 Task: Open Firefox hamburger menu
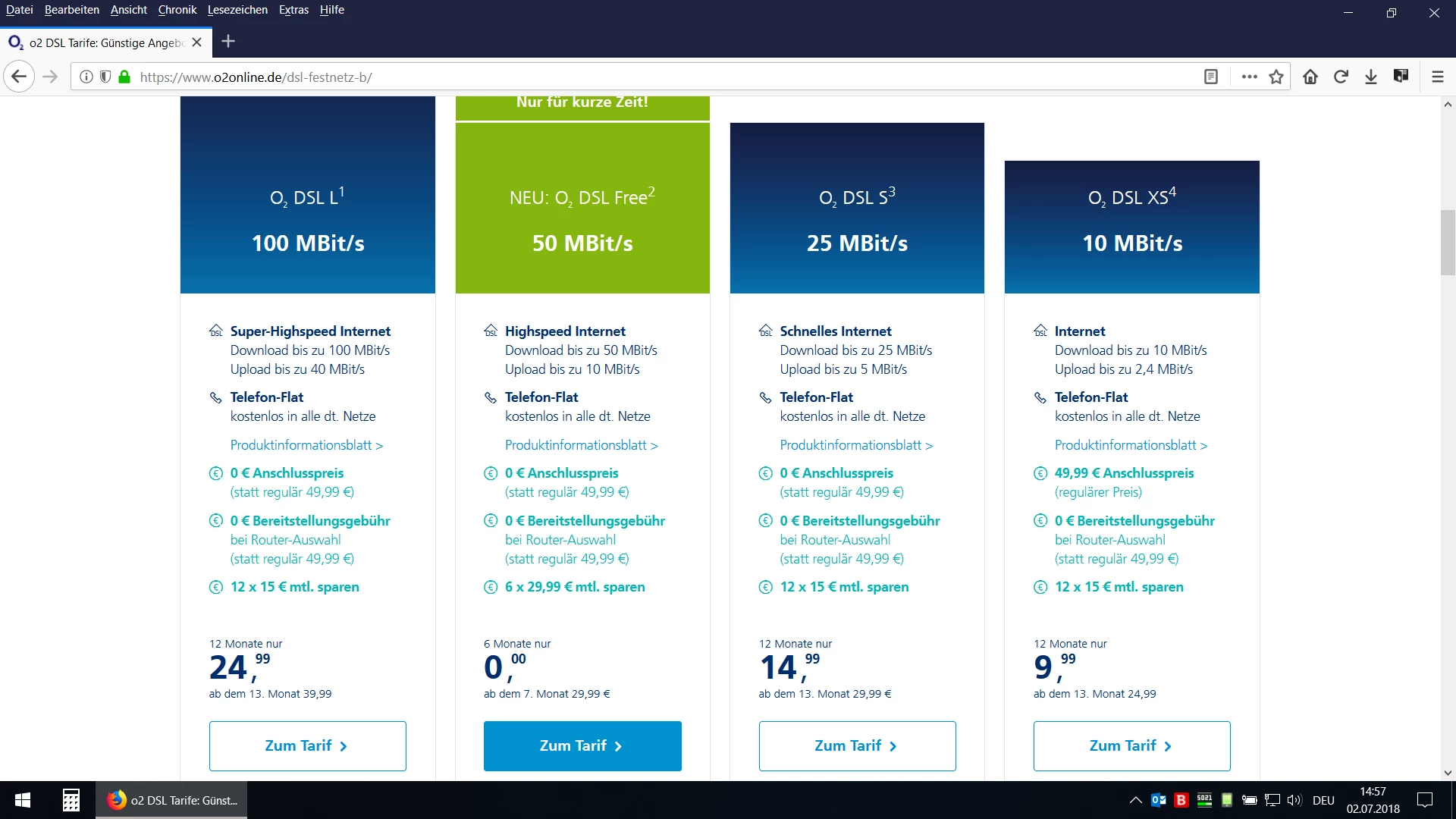[1437, 77]
